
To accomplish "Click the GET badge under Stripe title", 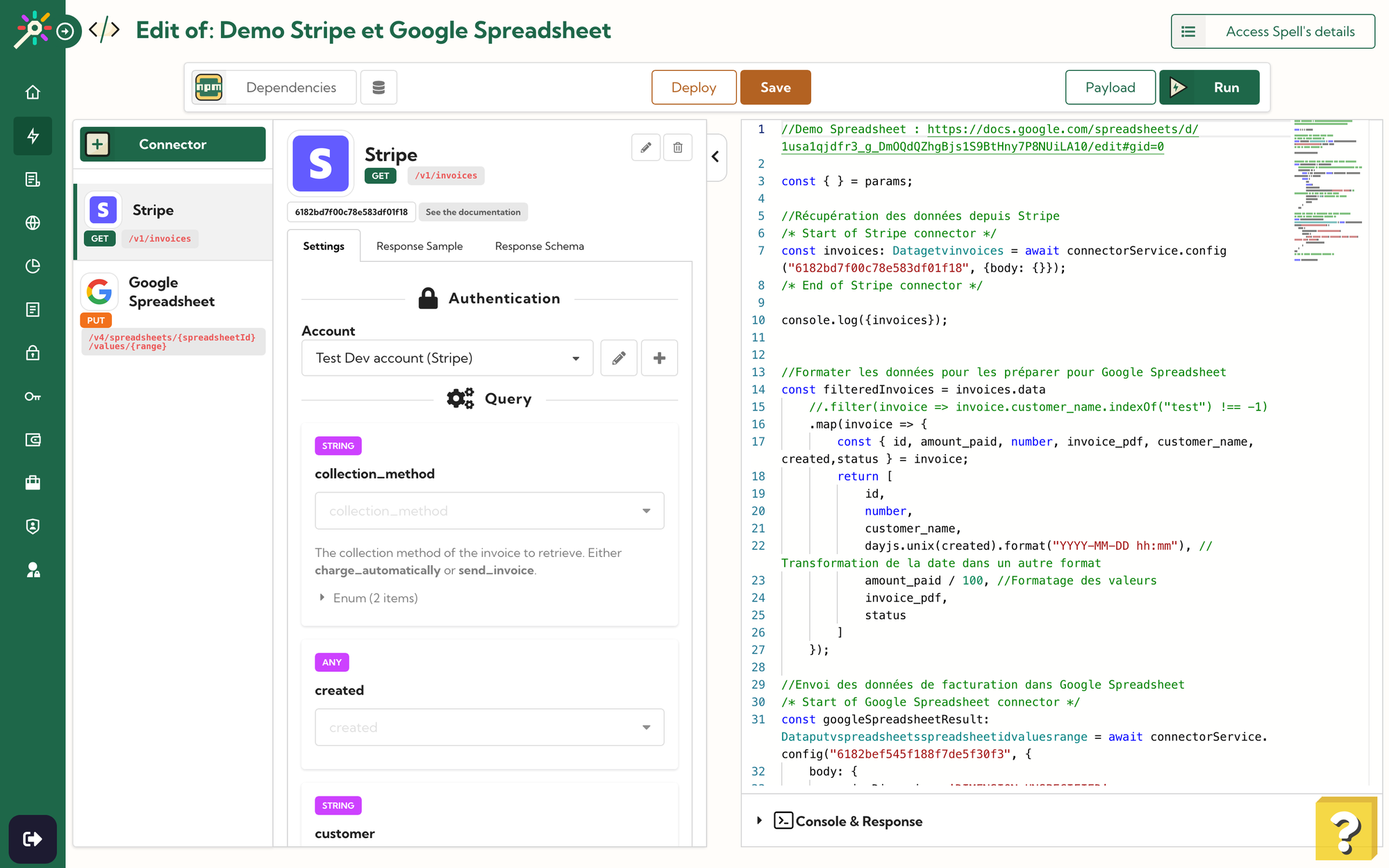I will click(381, 176).
